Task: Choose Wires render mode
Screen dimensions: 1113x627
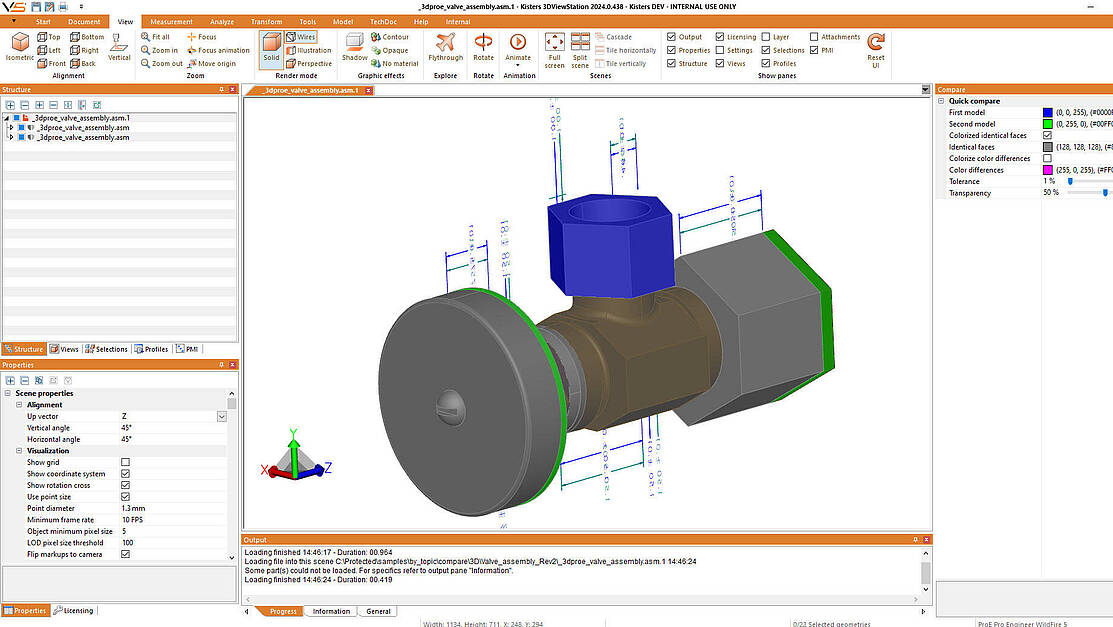Action: [301, 37]
